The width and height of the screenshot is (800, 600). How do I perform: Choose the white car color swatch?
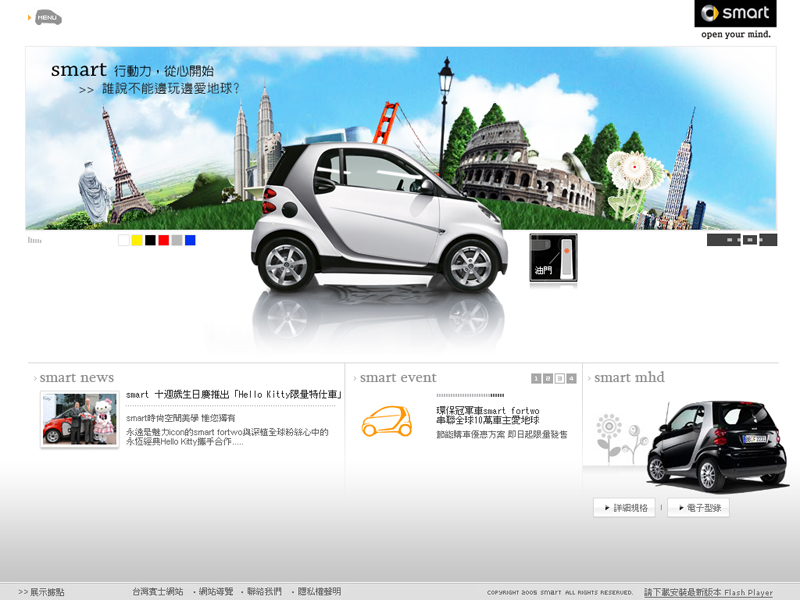tap(123, 240)
